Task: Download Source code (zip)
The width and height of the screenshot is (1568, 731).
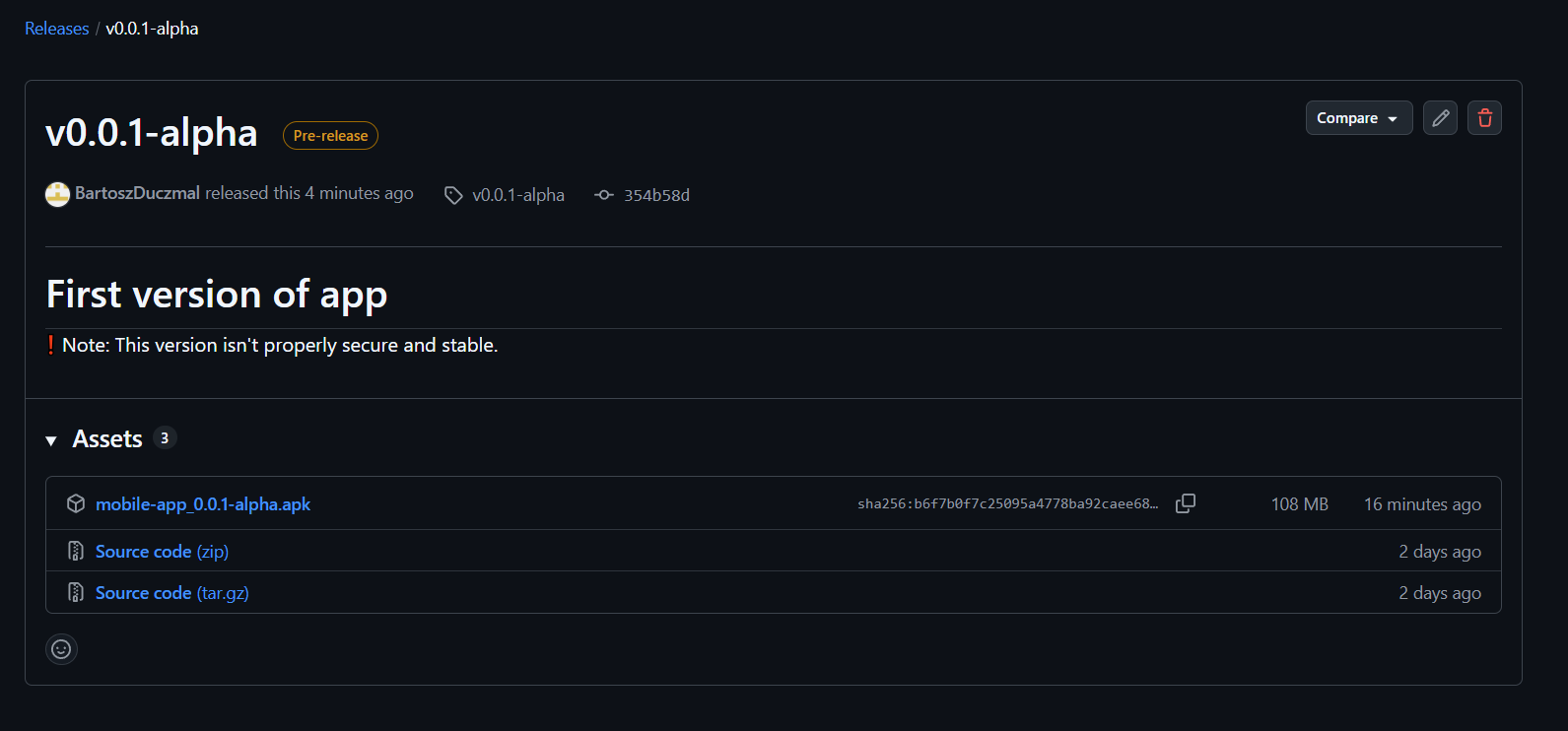Action: [162, 552]
